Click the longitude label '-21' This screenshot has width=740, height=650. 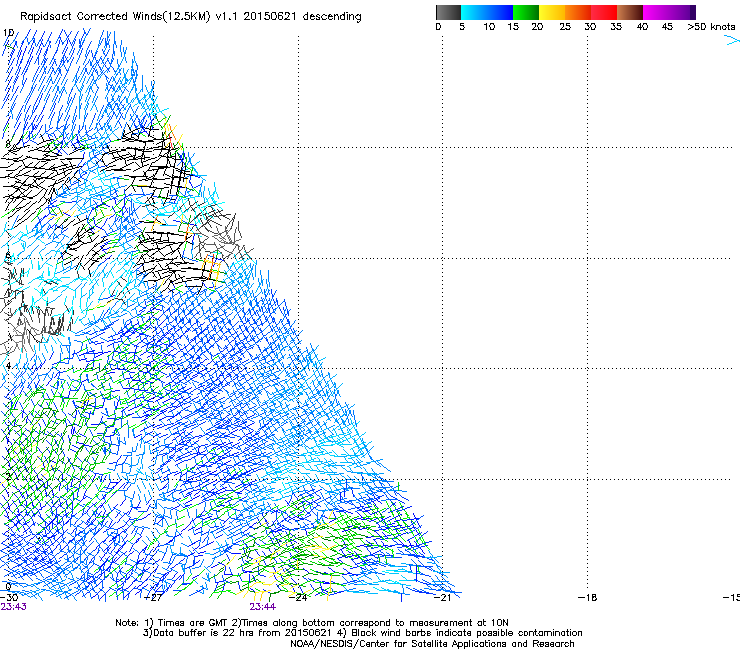point(443,597)
